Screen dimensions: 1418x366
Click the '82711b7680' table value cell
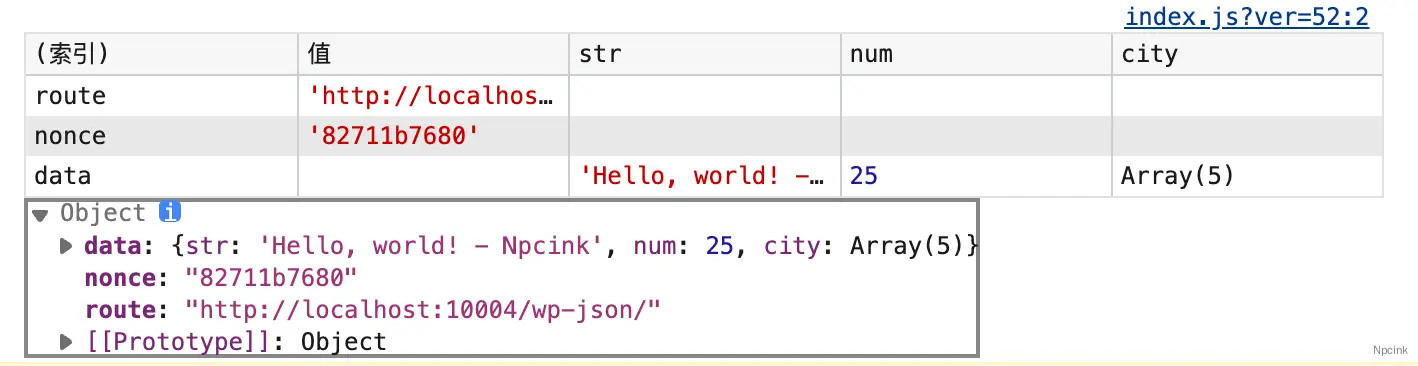(434, 136)
